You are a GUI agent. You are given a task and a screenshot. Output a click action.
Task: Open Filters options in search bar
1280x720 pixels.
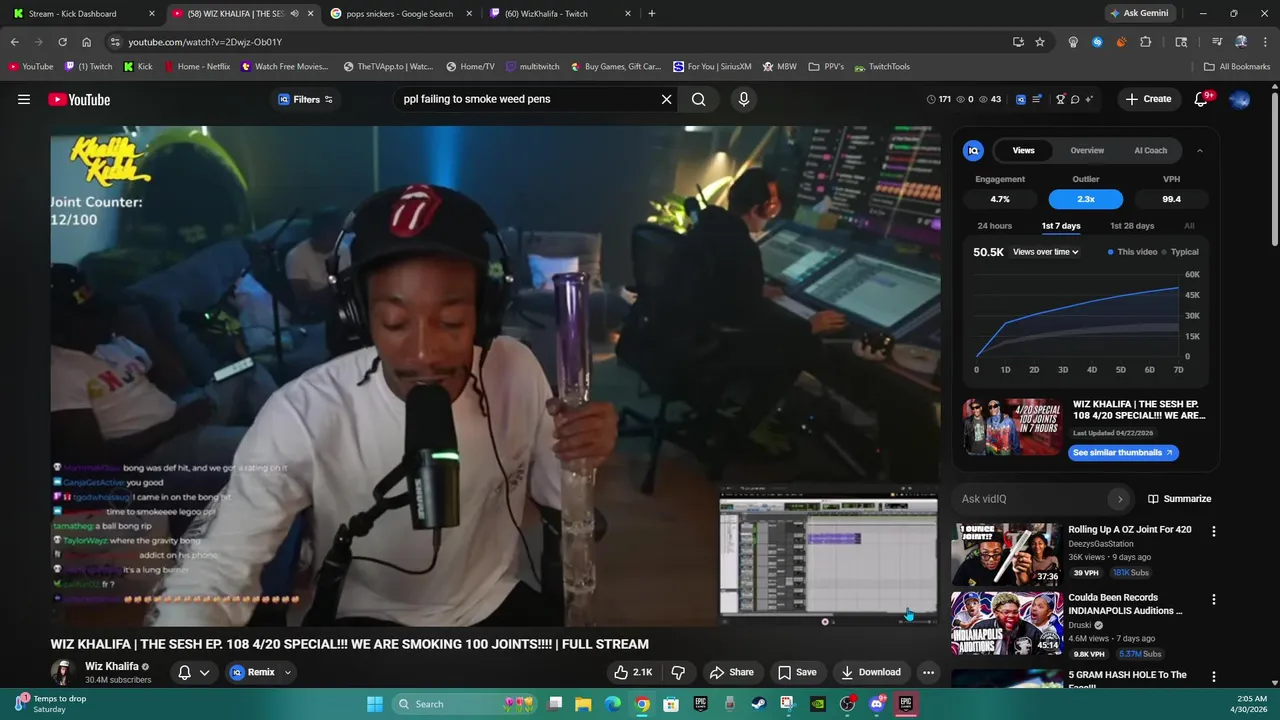coord(306,99)
